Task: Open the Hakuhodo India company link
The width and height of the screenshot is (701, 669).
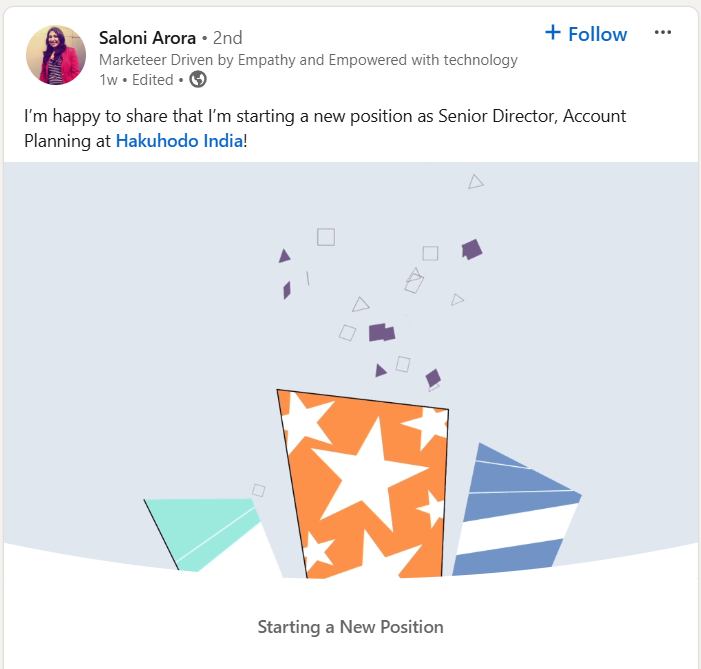Action: (179, 141)
